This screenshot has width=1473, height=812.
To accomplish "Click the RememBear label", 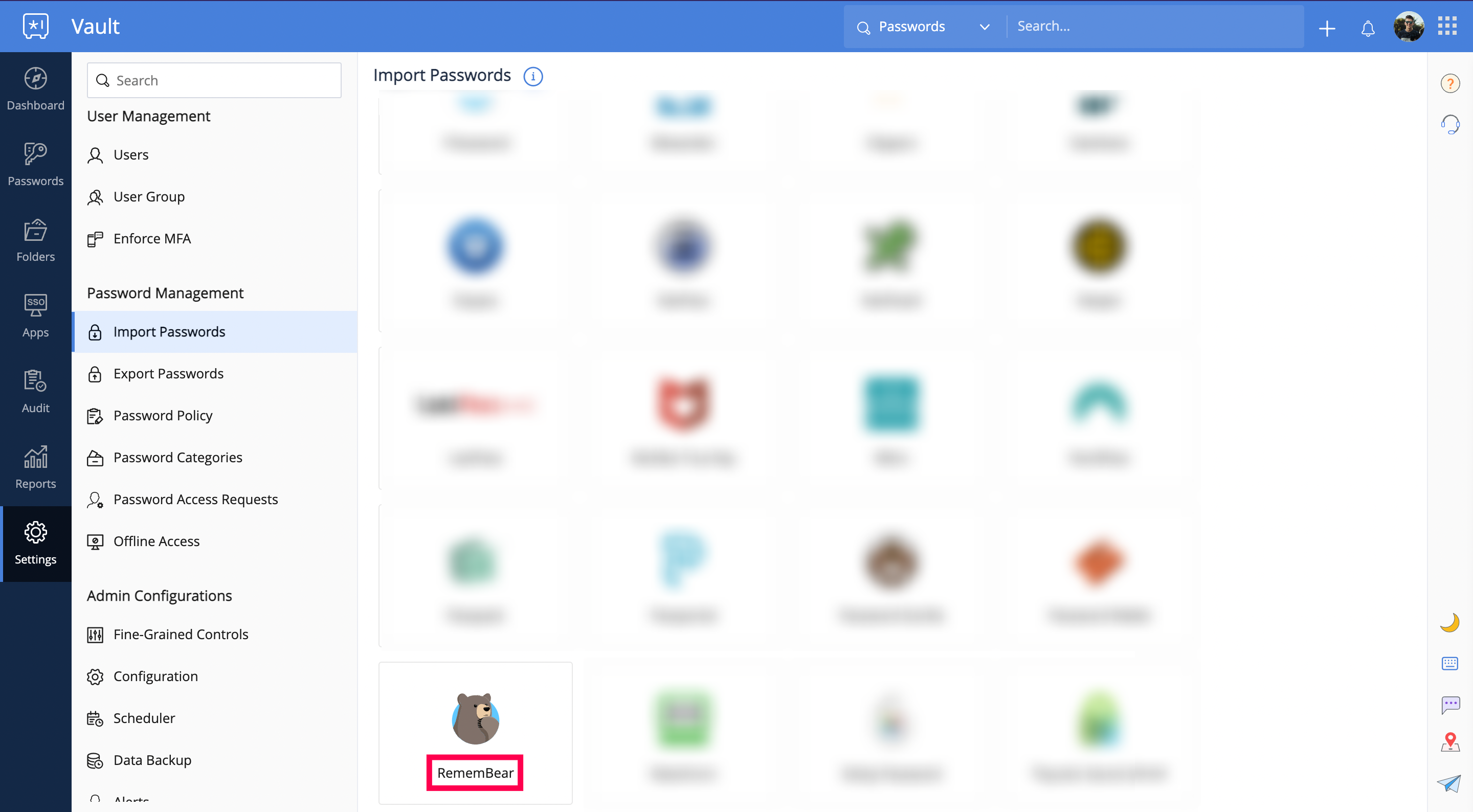I will point(475,773).
